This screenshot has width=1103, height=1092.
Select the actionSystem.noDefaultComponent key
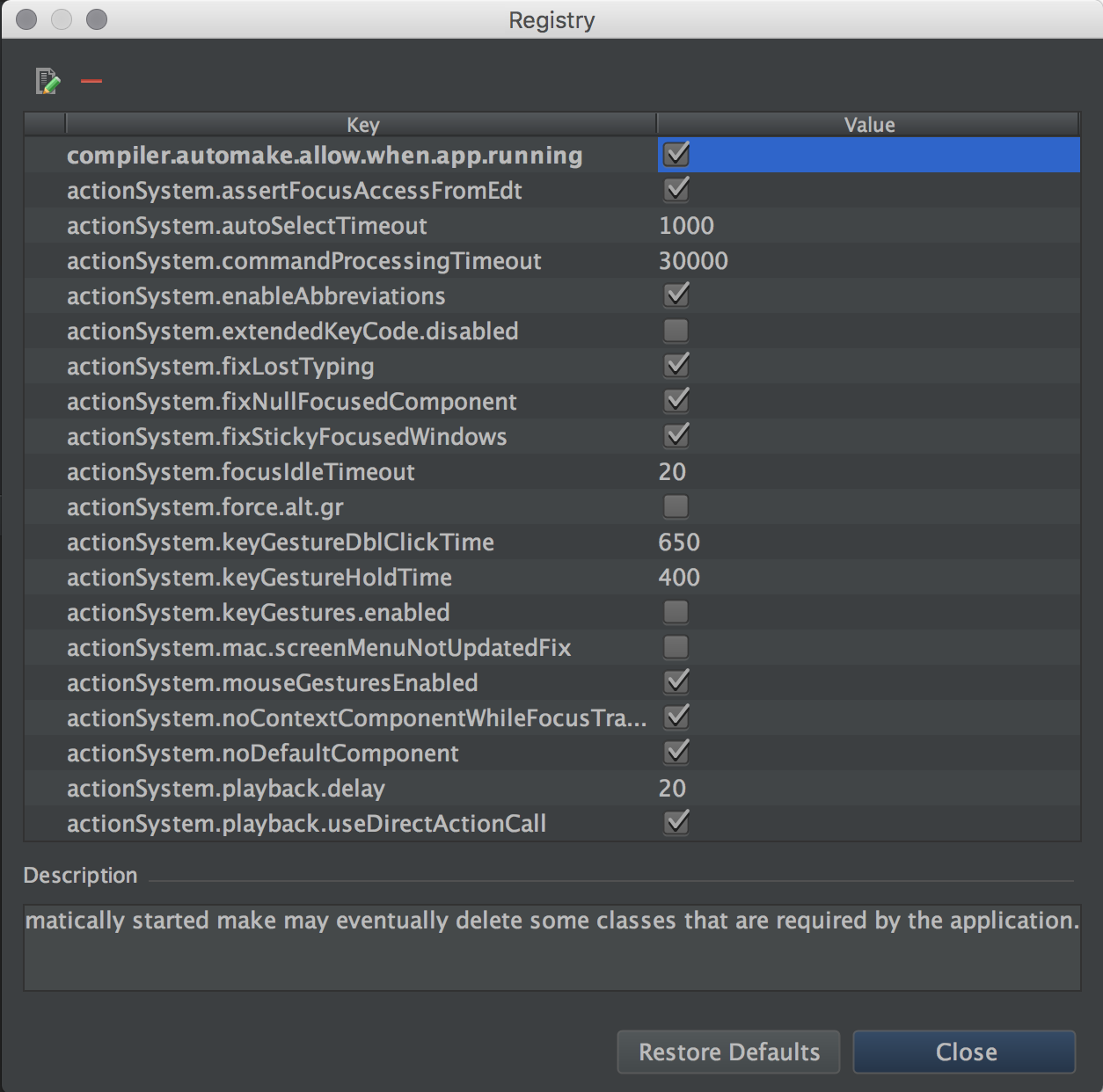click(263, 753)
